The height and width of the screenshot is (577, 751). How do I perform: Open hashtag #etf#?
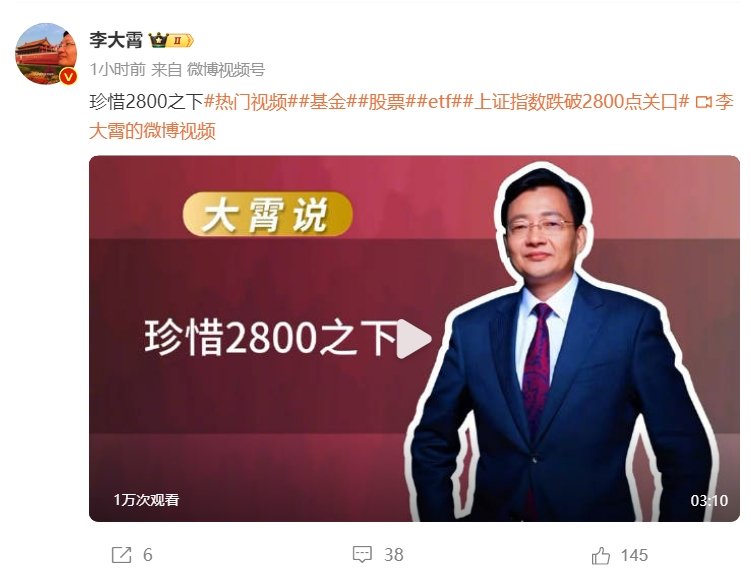(440, 102)
